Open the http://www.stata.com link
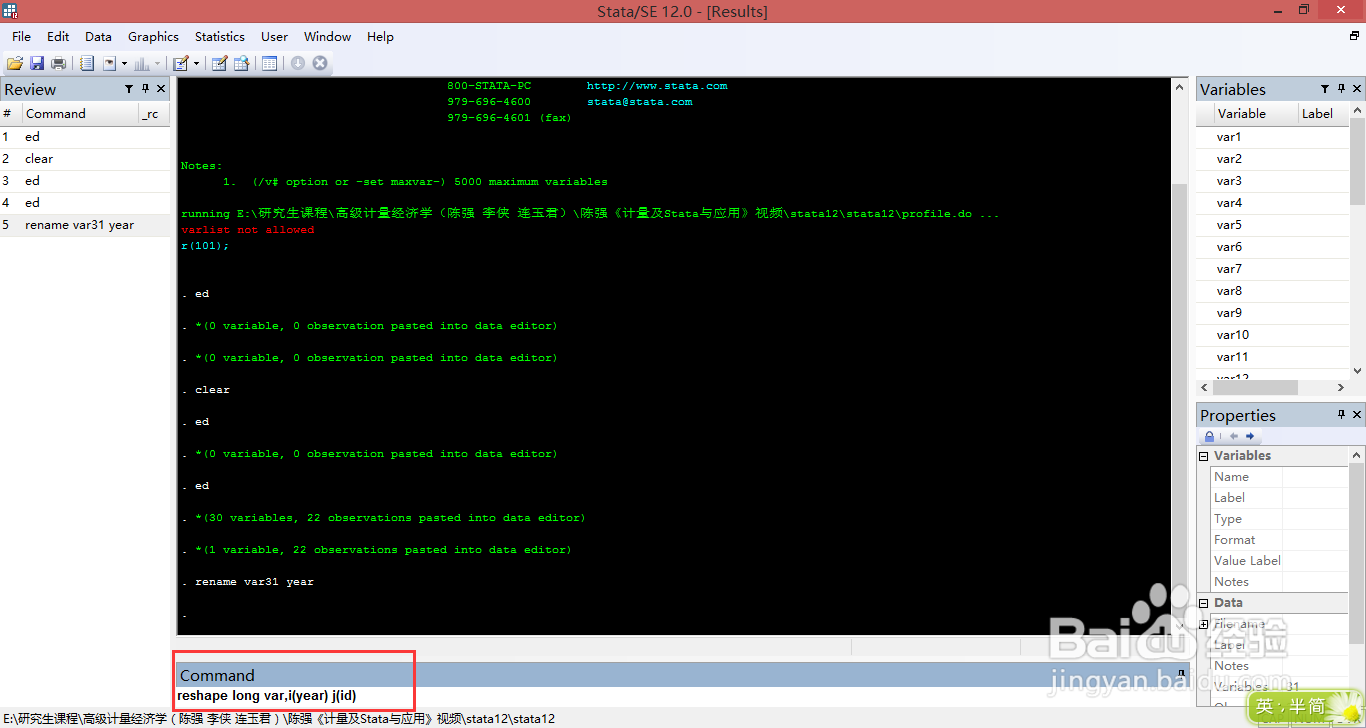This screenshot has width=1366, height=728. (x=657, y=86)
